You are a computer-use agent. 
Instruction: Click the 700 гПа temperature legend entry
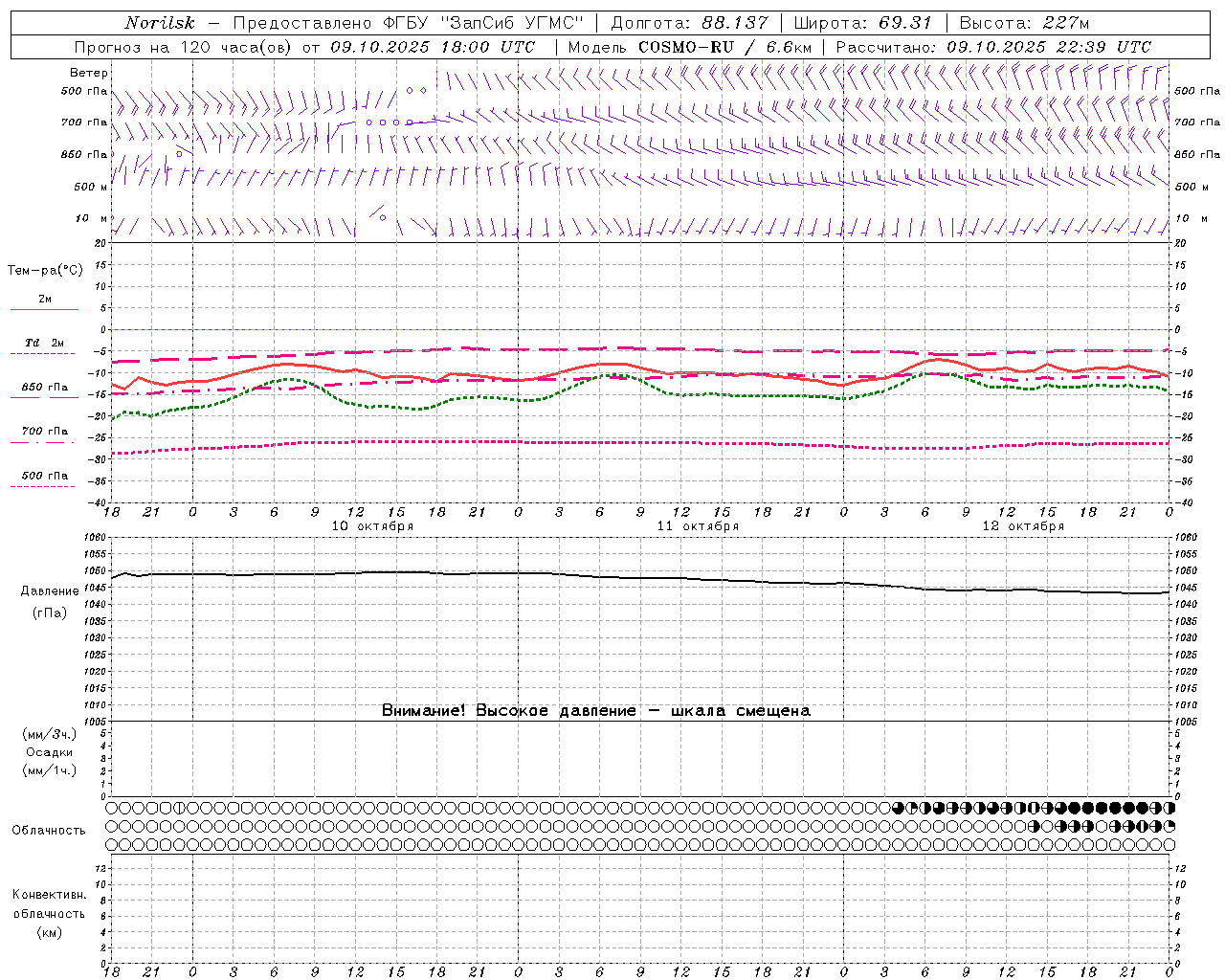[45, 432]
